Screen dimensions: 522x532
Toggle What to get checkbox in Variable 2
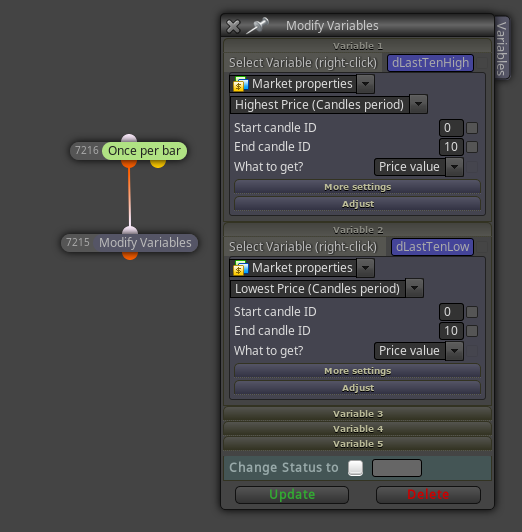[472, 351]
